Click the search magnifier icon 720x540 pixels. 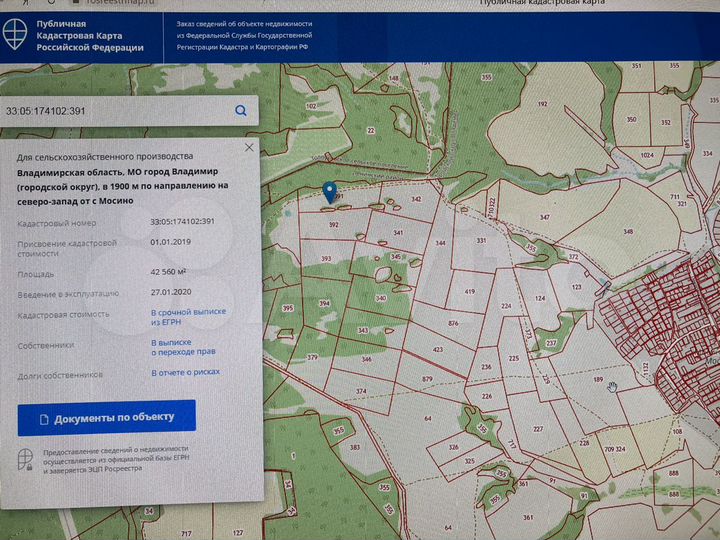241,111
